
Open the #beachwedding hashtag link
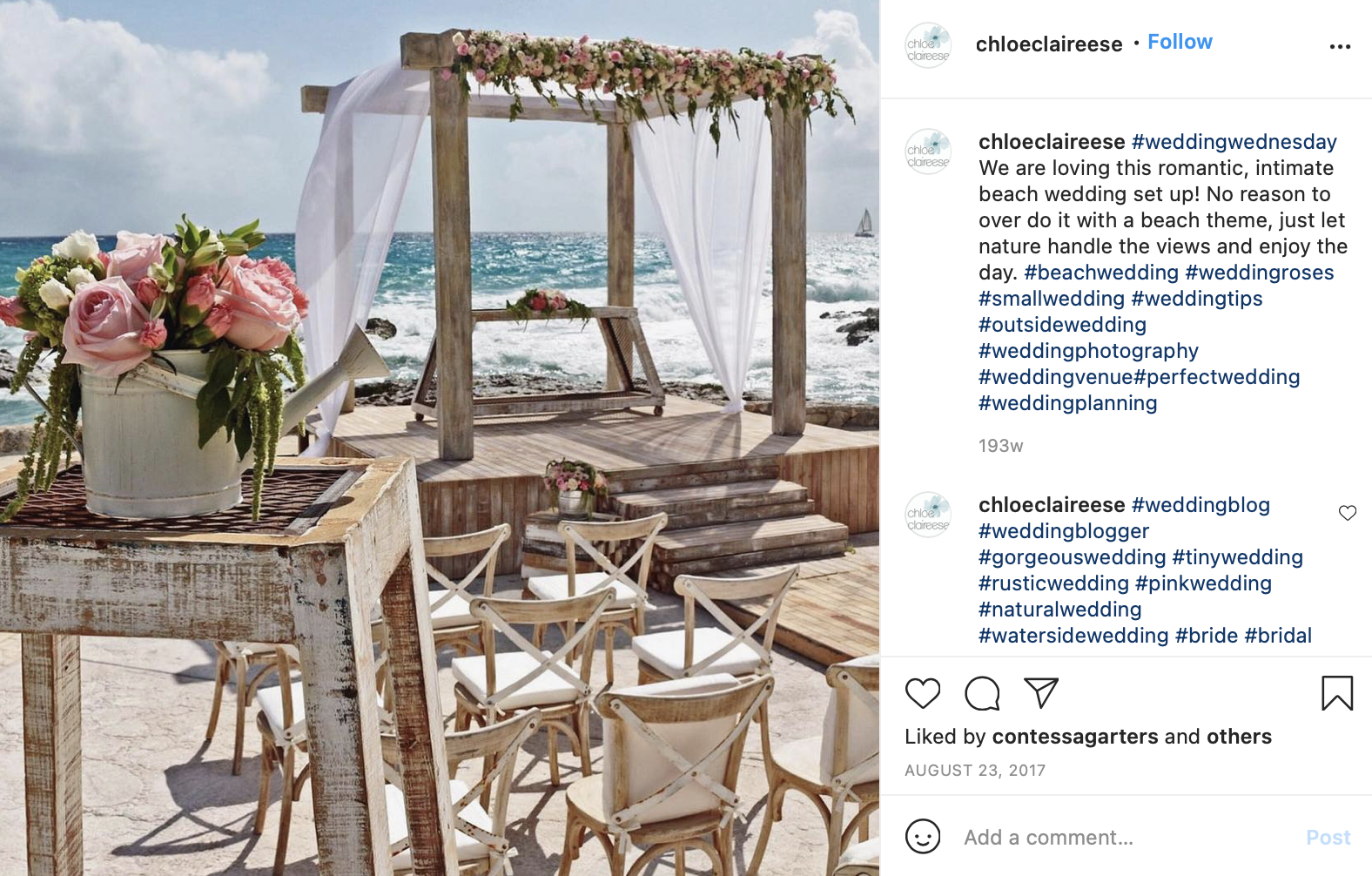pyautogui.click(x=1101, y=273)
